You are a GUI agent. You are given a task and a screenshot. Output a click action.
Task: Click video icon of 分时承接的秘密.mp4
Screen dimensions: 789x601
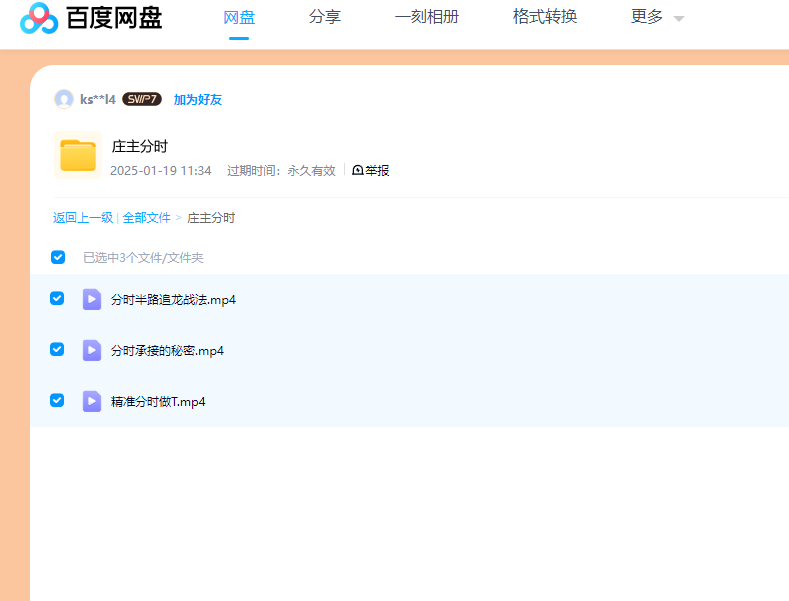pyautogui.click(x=92, y=350)
